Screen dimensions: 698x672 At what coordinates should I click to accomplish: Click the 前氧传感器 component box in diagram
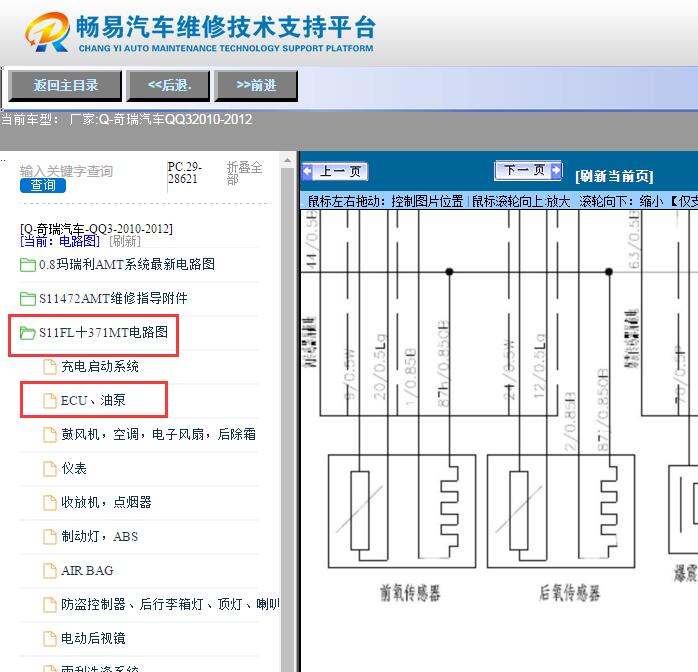402,511
